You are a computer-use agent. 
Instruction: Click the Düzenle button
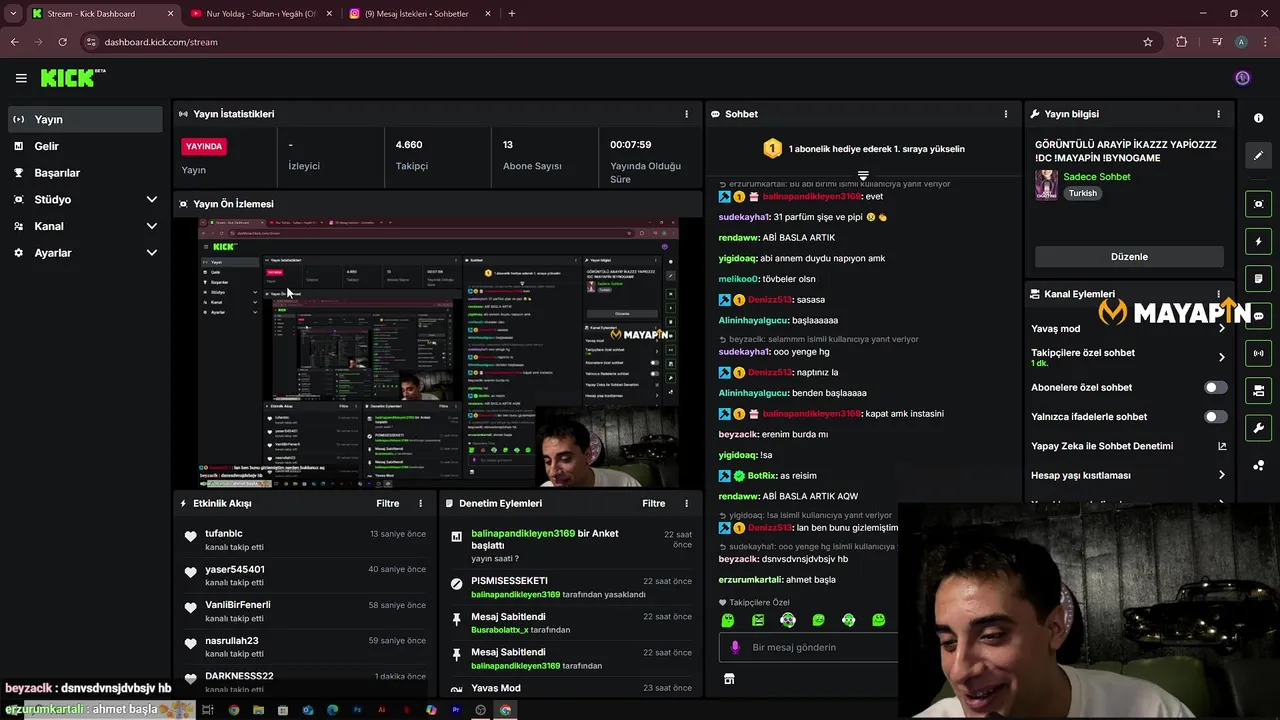pos(1129,257)
